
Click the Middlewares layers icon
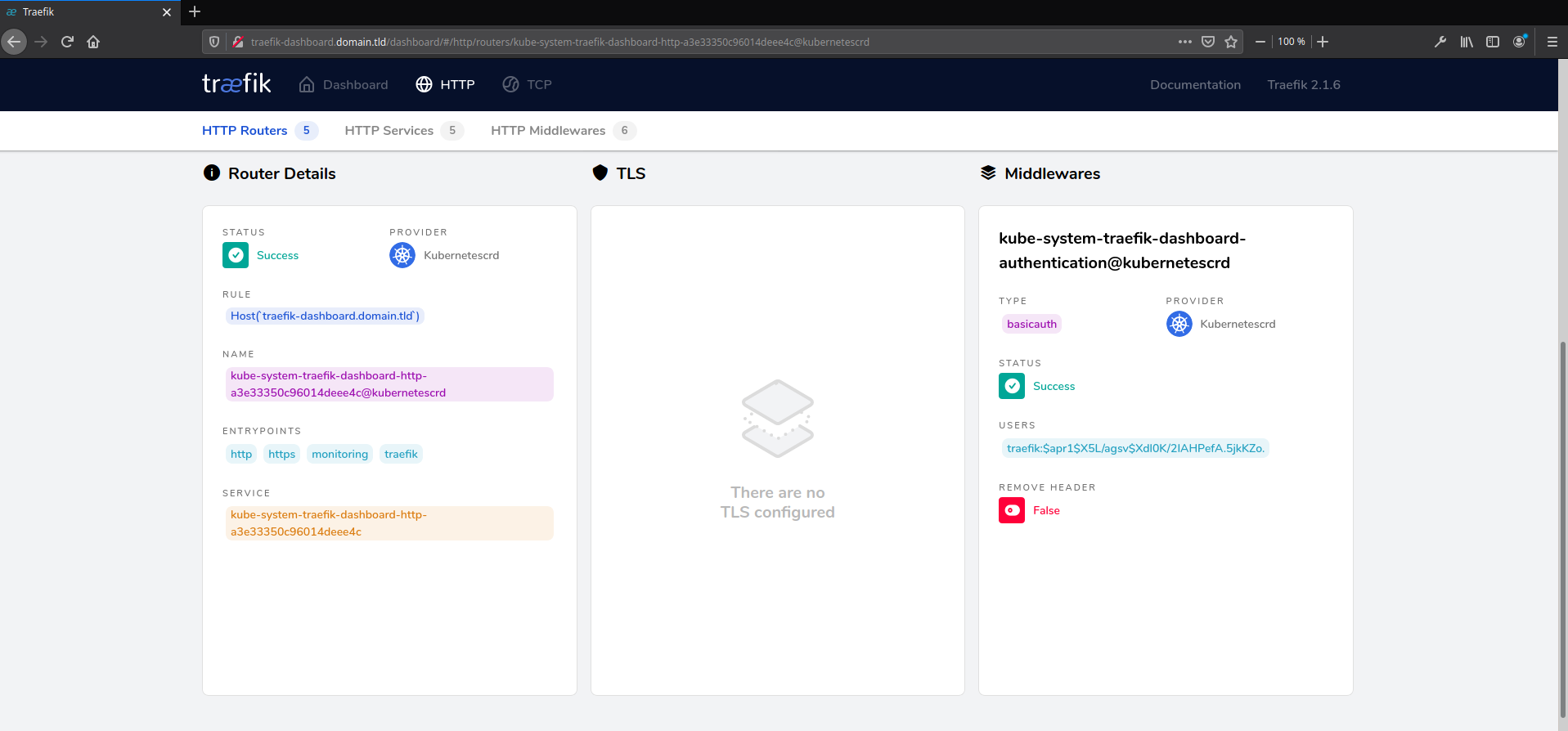click(988, 173)
